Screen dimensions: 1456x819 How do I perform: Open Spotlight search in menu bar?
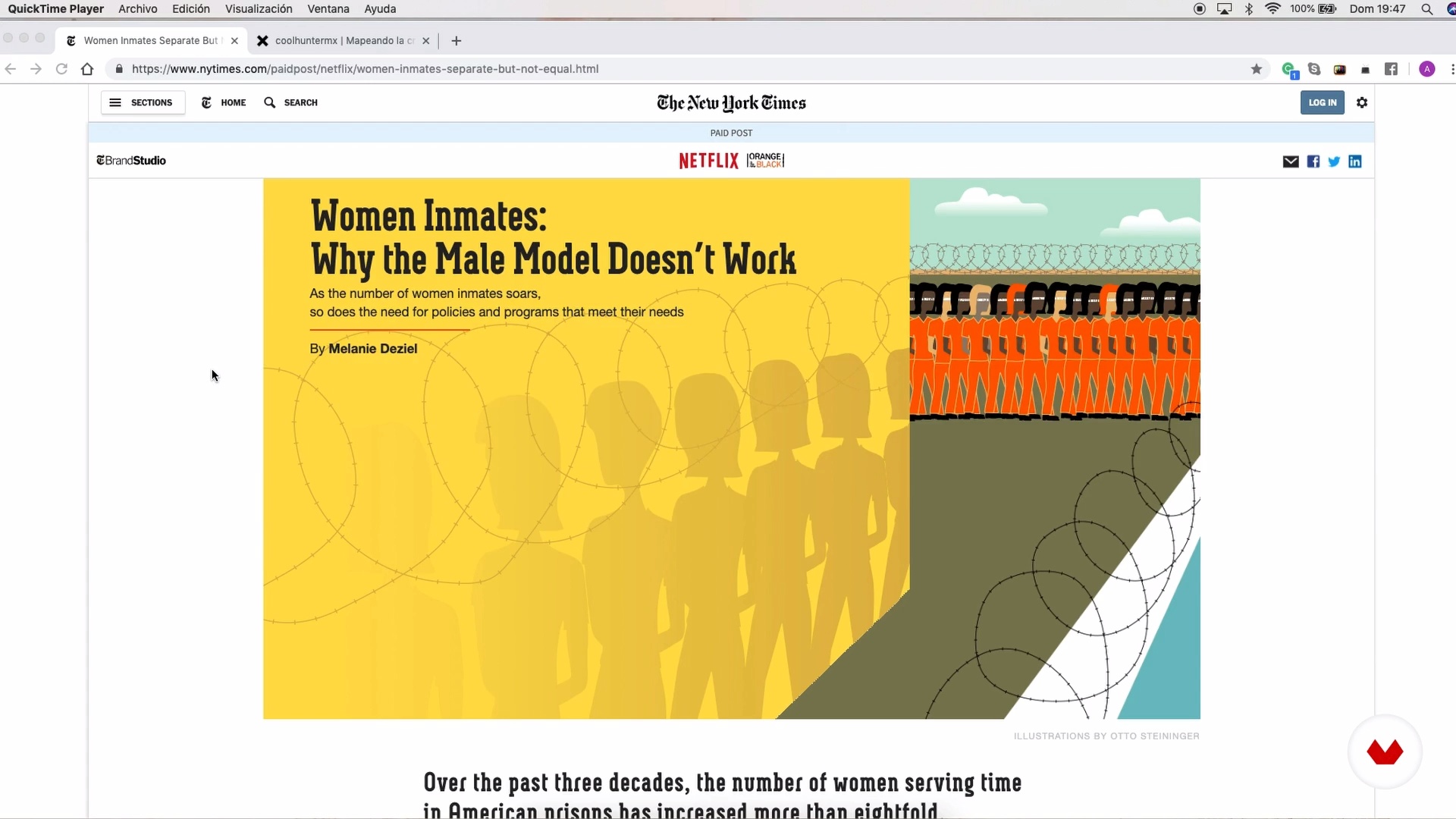(1426, 9)
